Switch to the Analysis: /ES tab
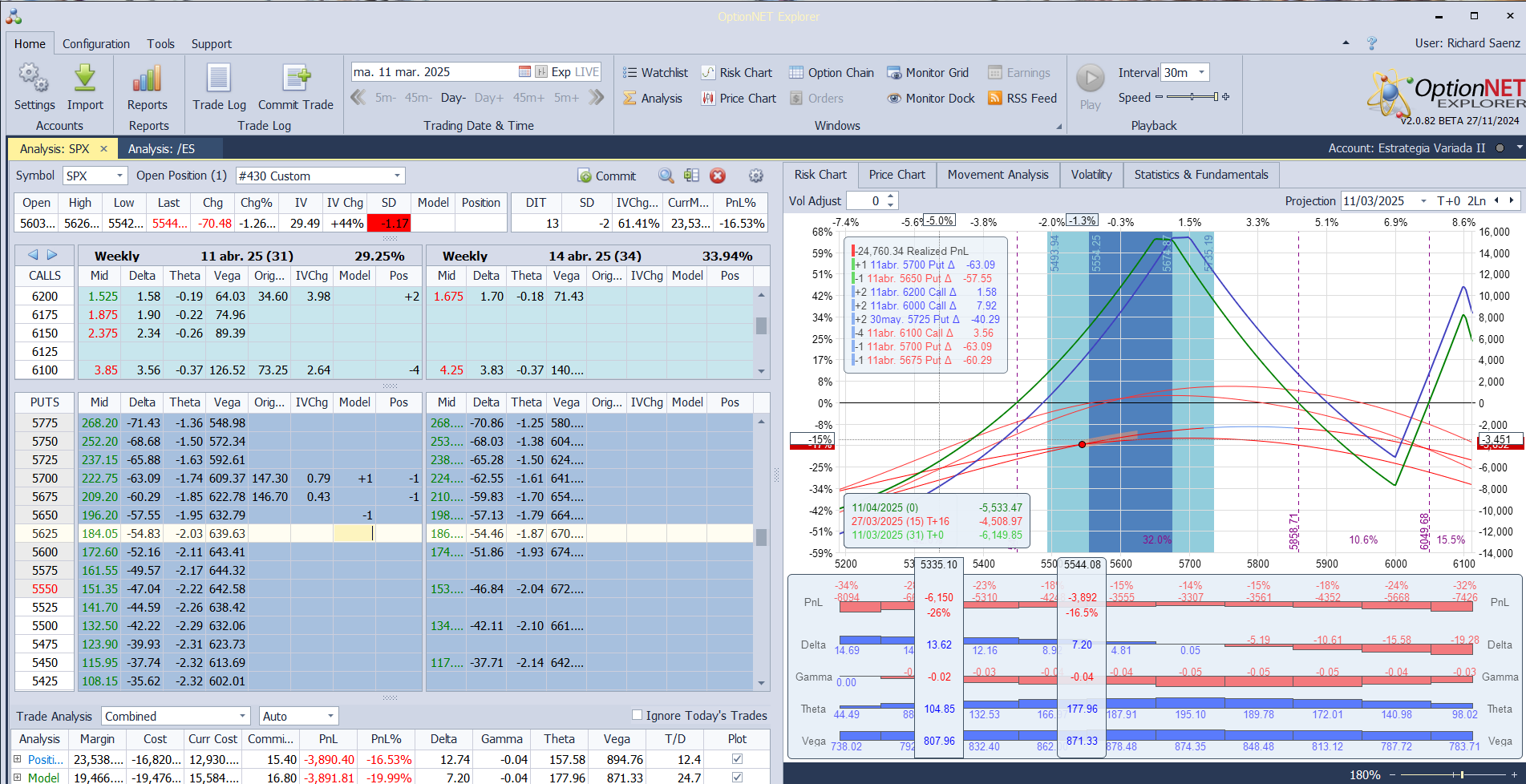The width and height of the screenshot is (1526, 784). pos(161,148)
